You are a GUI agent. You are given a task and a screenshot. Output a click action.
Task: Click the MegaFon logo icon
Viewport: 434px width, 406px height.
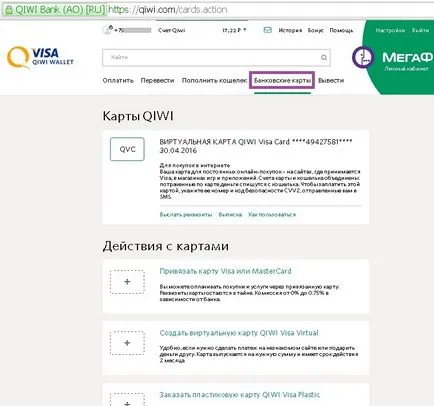click(x=363, y=57)
